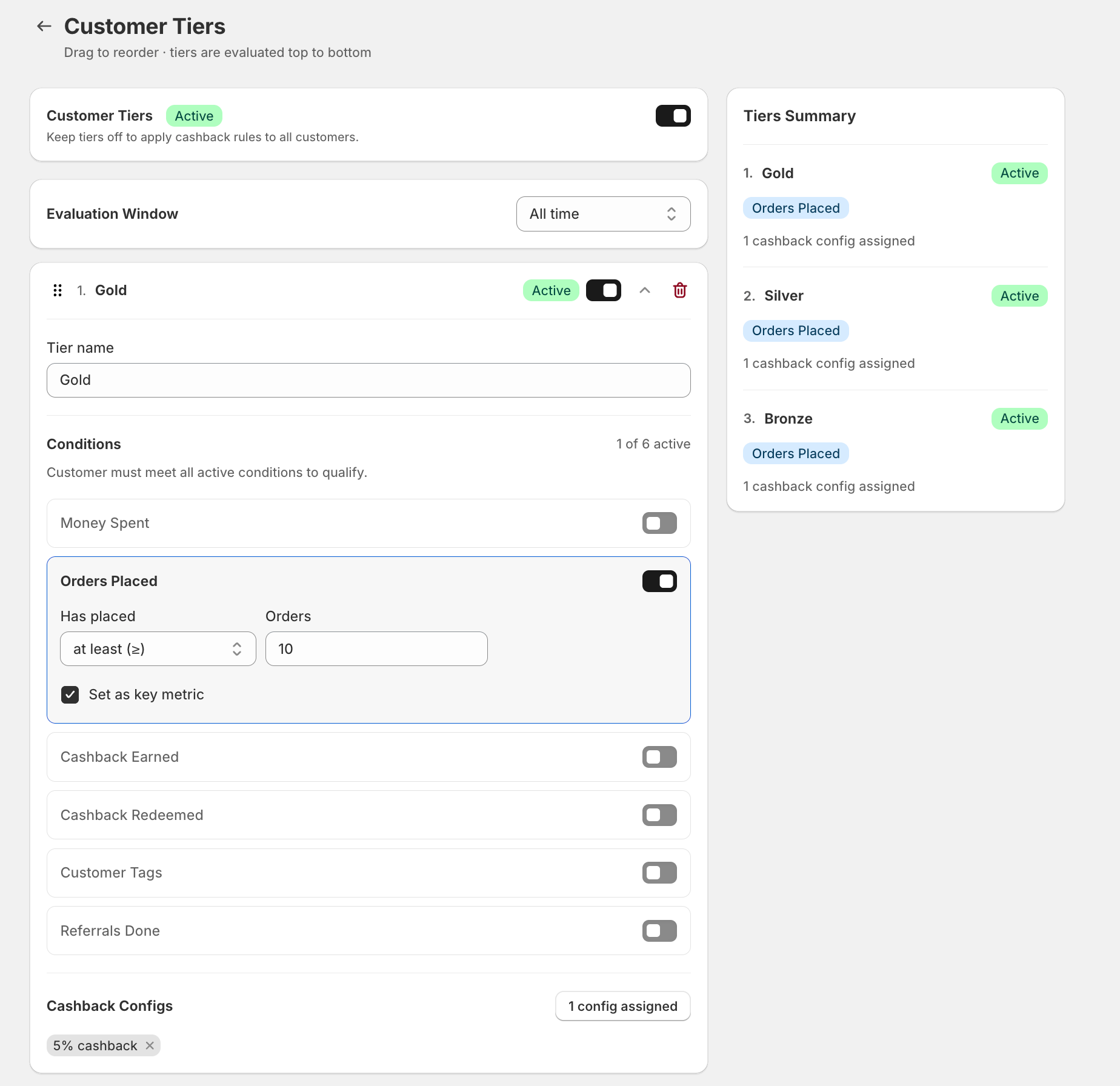Disable the Customer Tiers master toggle
Image resolution: width=1120 pixels, height=1086 pixels.
(673, 116)
